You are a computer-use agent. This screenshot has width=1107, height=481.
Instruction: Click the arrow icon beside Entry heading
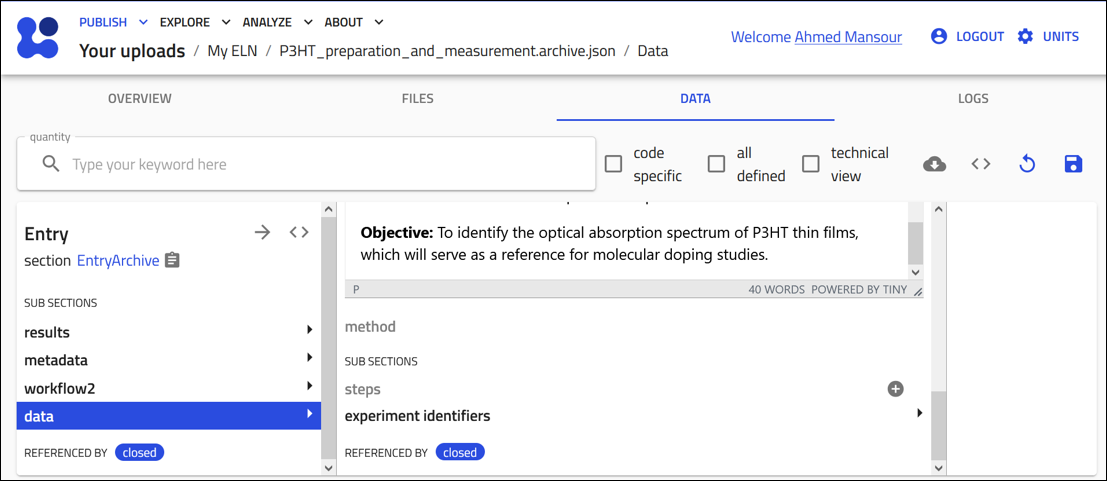[262, 232]
